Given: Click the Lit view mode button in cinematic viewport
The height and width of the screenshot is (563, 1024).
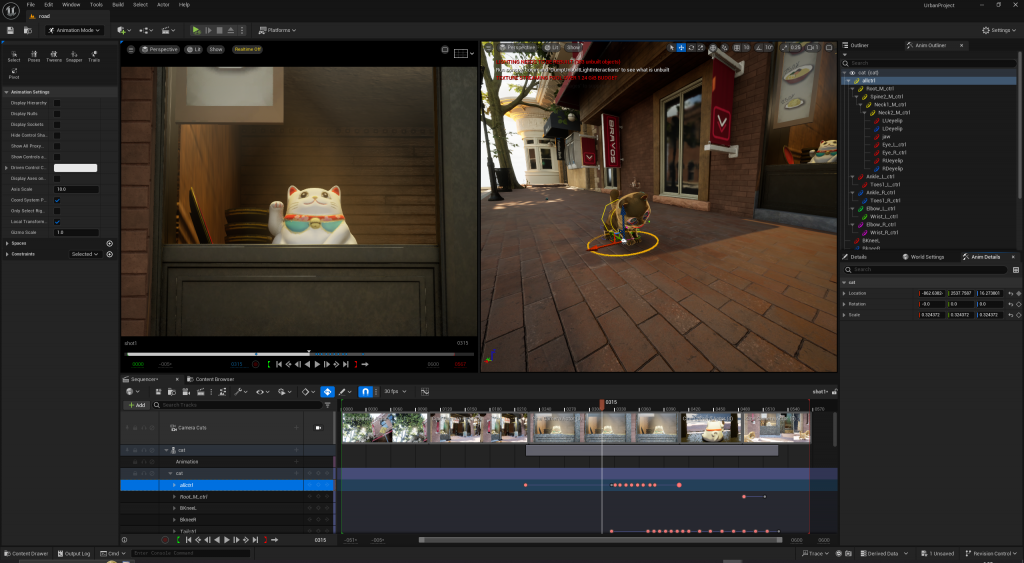Looking at the screenshot, I should (193, 49).
